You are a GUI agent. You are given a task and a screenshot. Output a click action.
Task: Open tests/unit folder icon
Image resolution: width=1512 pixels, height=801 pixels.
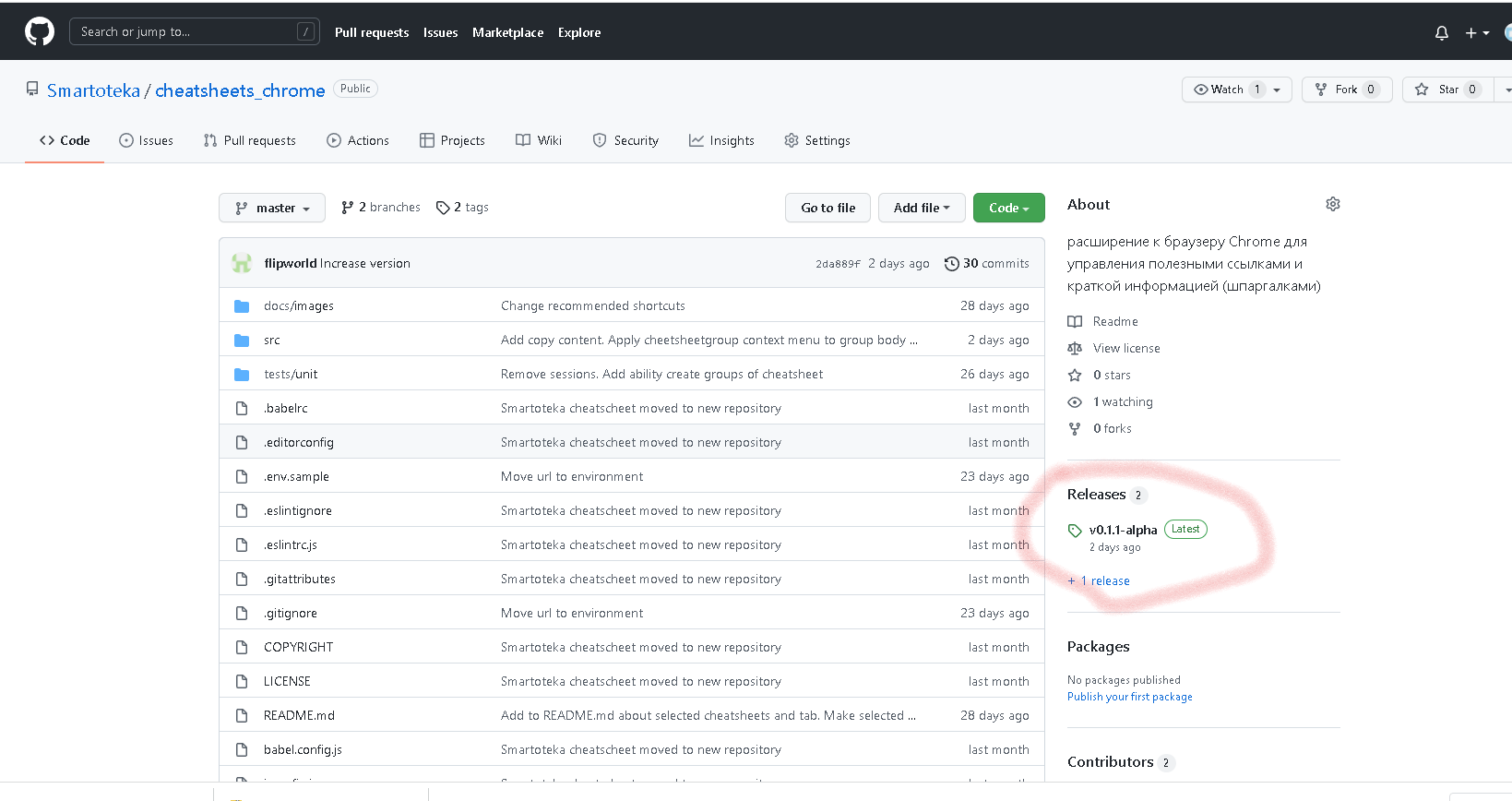pos(242,375)
